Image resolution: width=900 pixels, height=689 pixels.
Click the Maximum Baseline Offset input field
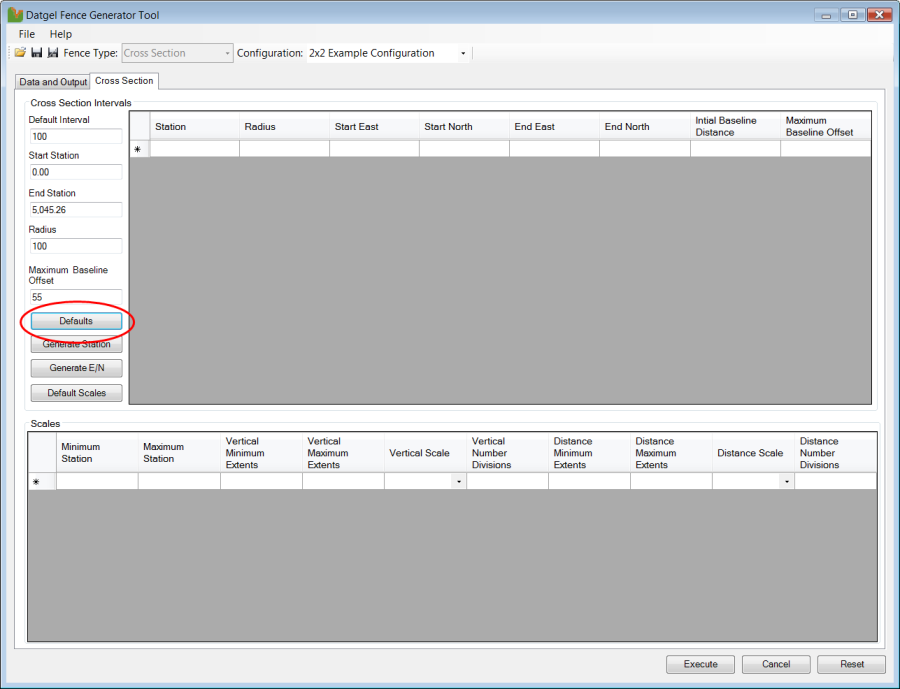click(75, 297)
